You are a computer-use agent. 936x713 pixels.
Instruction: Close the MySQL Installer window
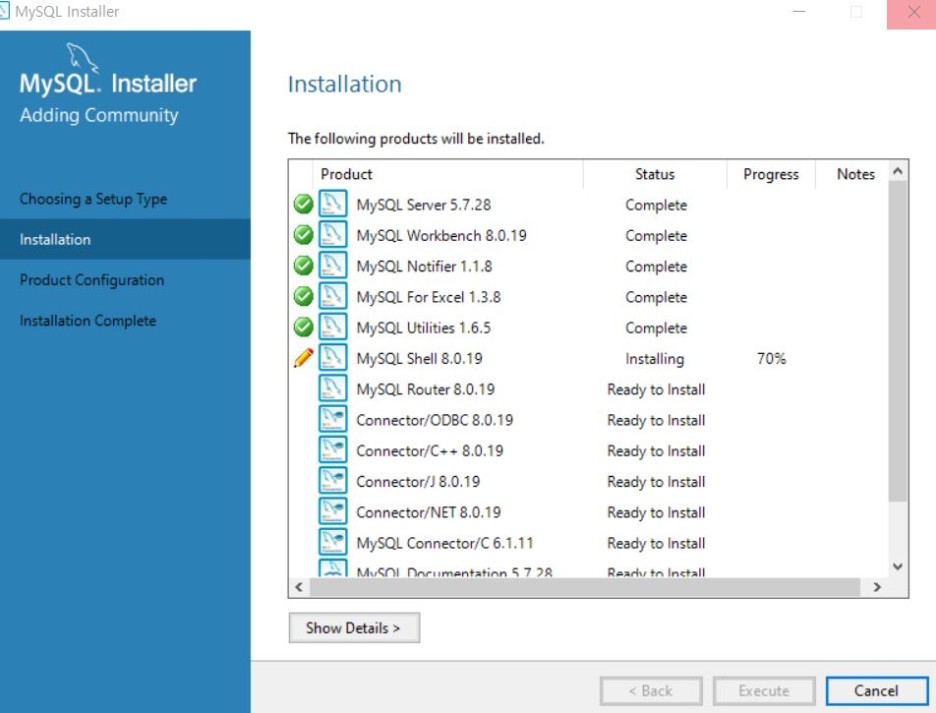pyautogui.click(x=913, y=13)
